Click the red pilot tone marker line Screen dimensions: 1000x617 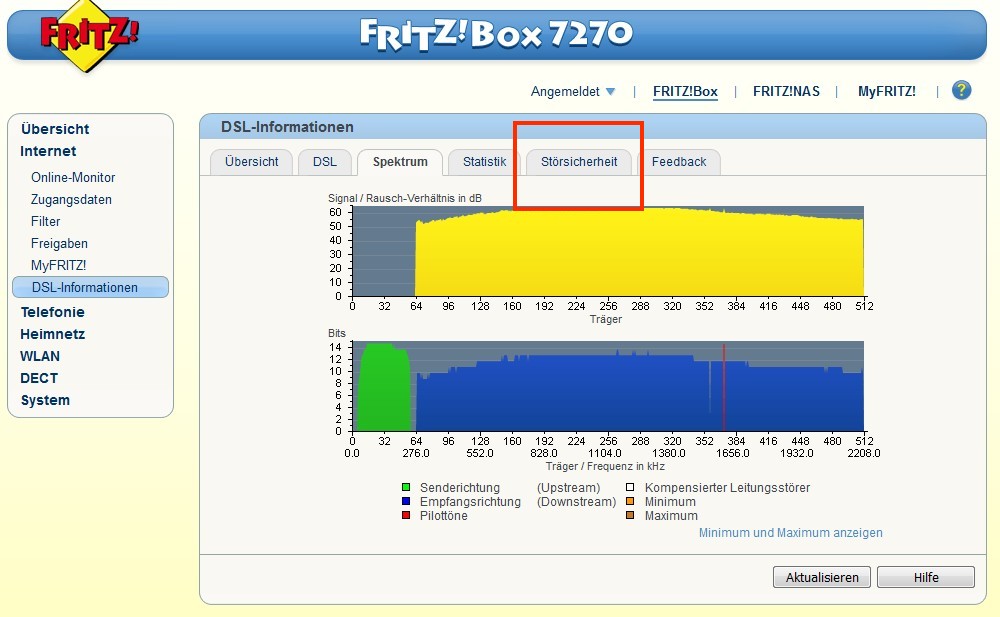tap(724, 387)
